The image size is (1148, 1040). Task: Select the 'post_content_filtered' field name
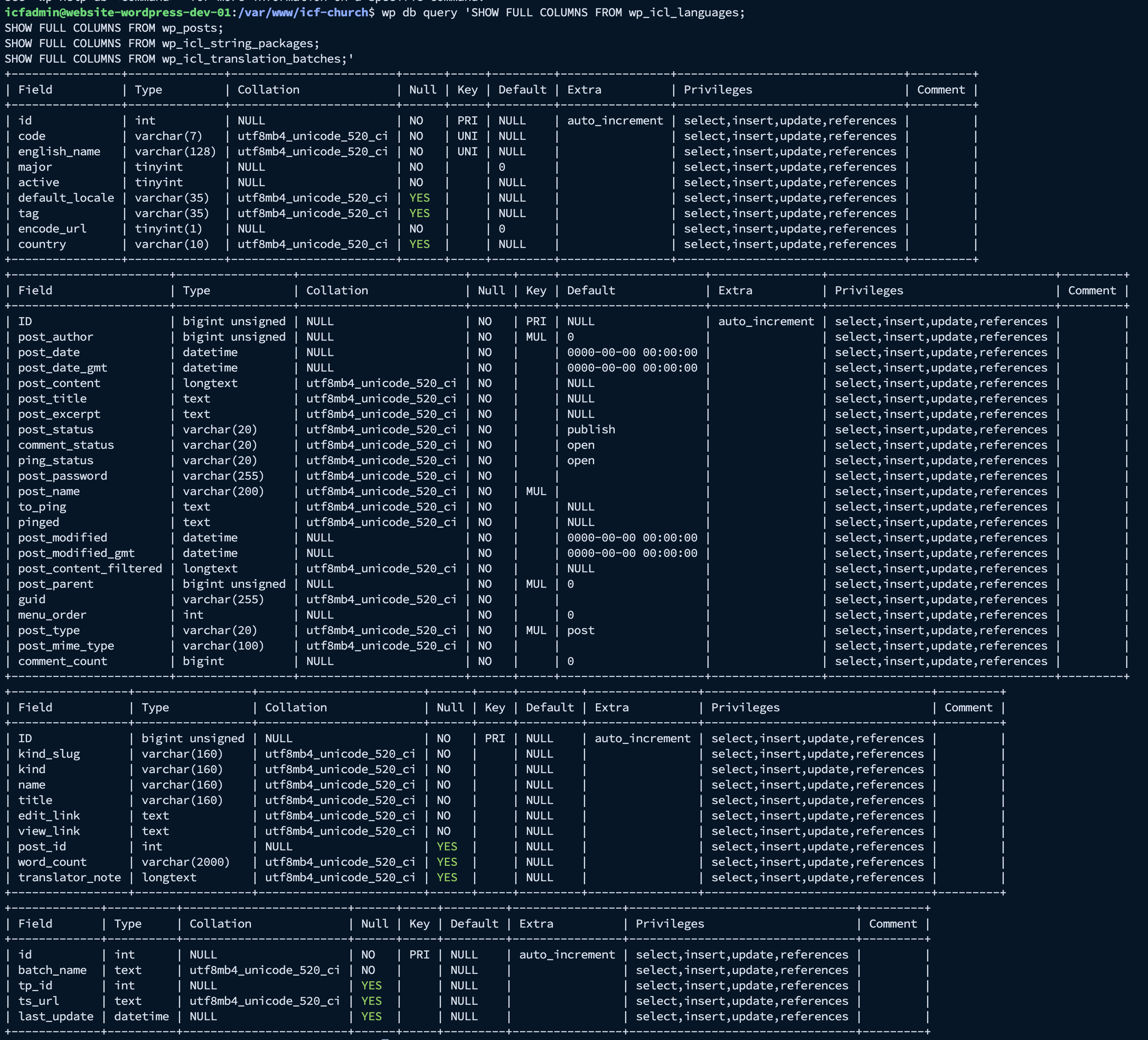point(90,568)
